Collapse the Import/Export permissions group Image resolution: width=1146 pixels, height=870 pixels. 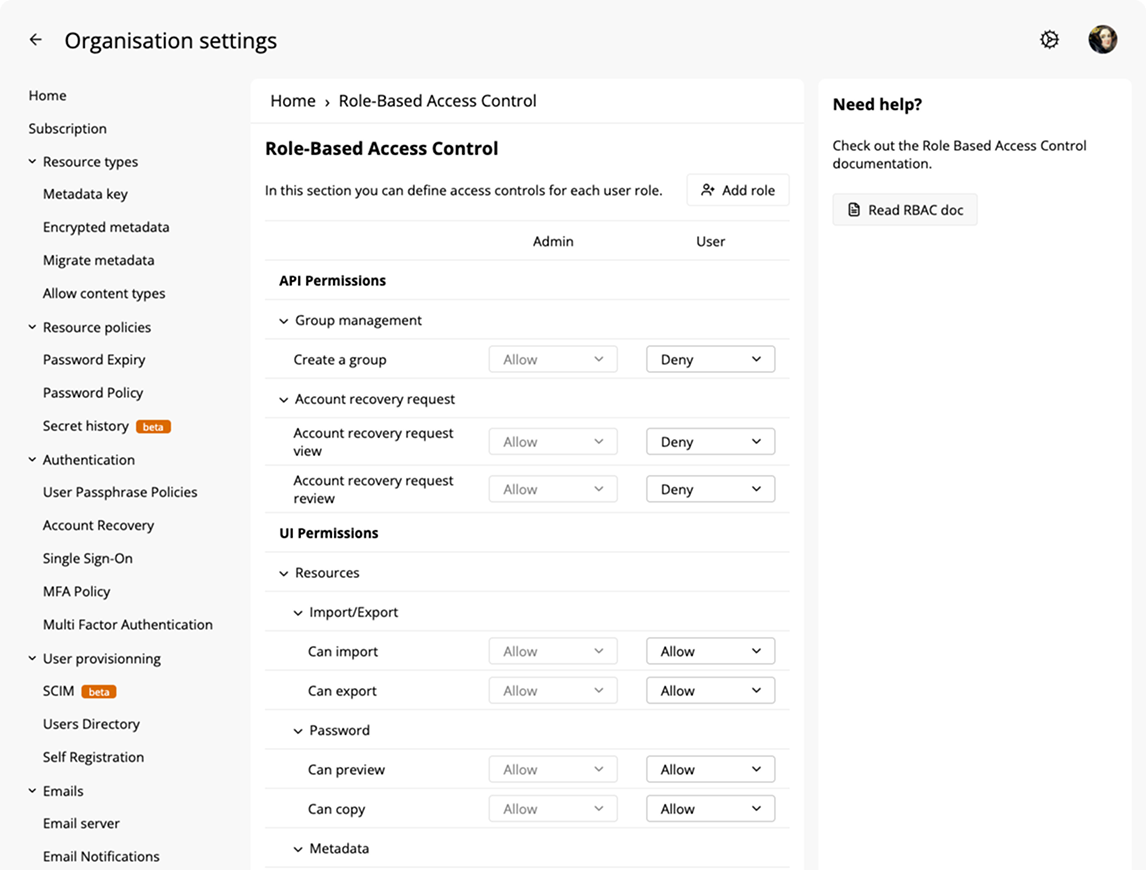pos(298,612)
